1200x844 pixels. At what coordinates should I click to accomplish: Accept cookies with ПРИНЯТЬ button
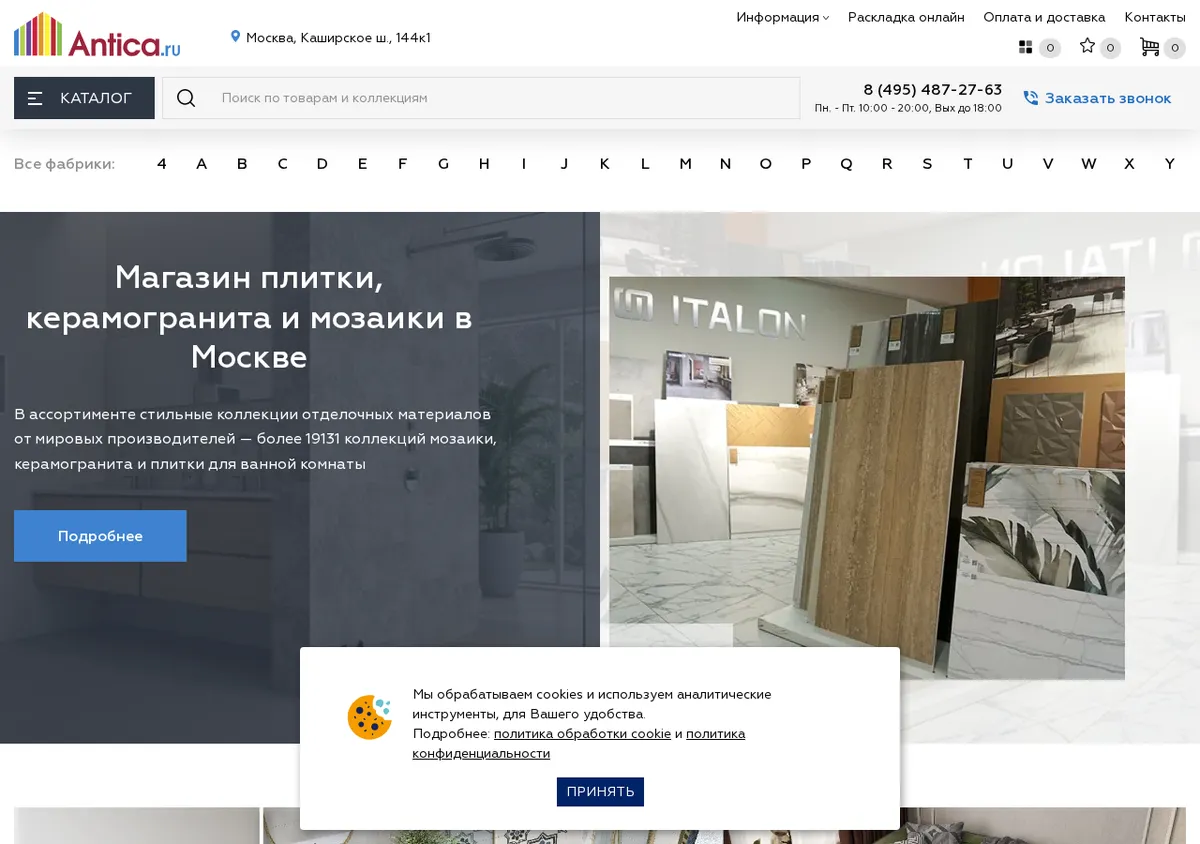(x=600, y=792)
